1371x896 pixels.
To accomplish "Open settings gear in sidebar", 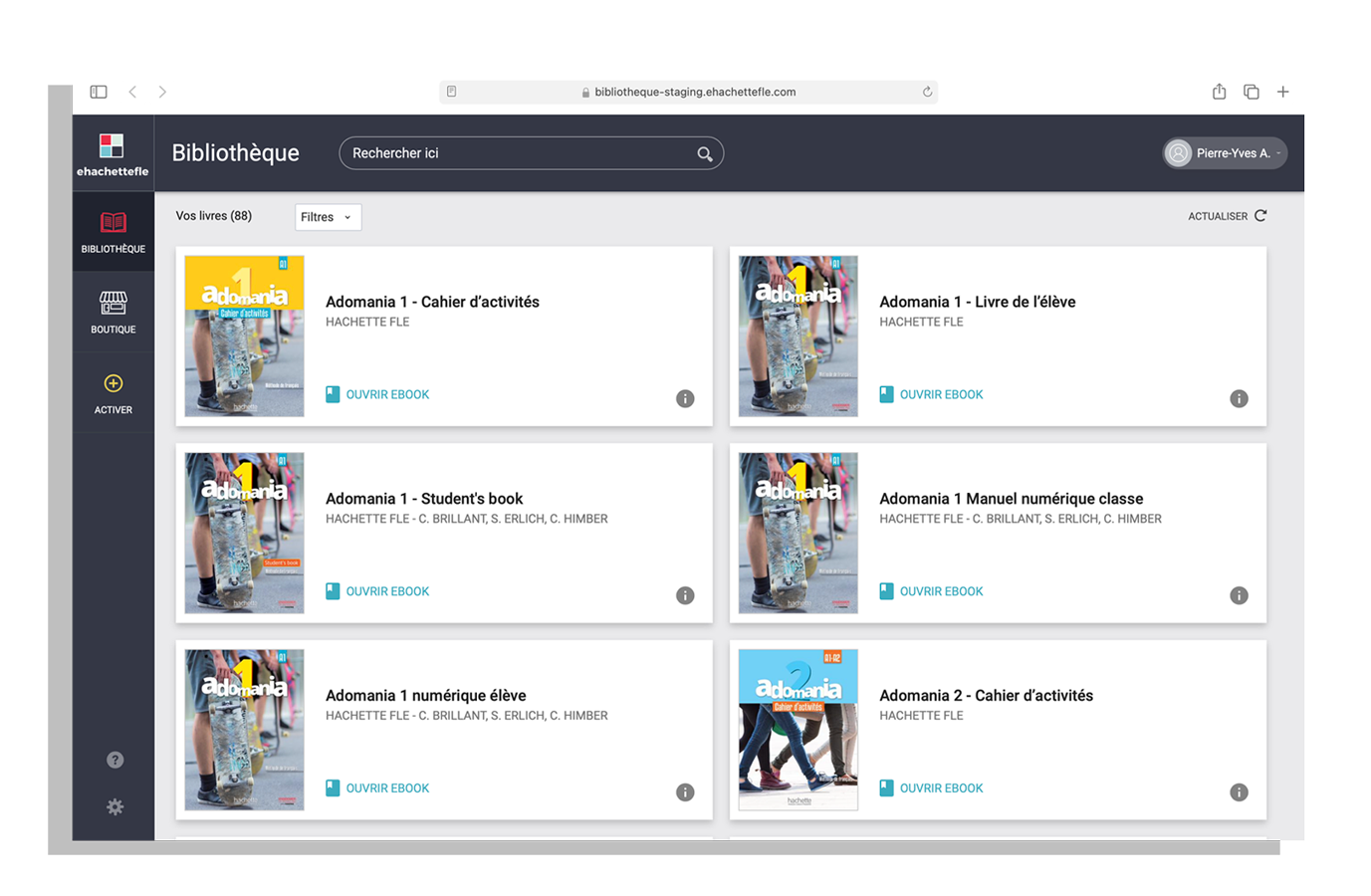I will [x=115, y=806].
